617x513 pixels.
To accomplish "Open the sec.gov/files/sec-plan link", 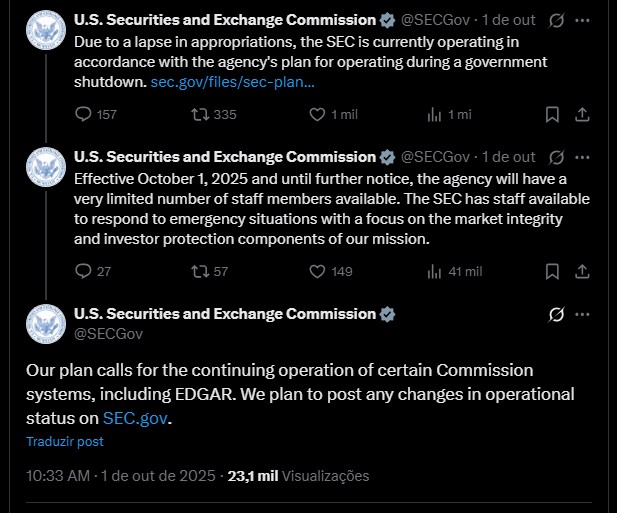I will [232, 80].
